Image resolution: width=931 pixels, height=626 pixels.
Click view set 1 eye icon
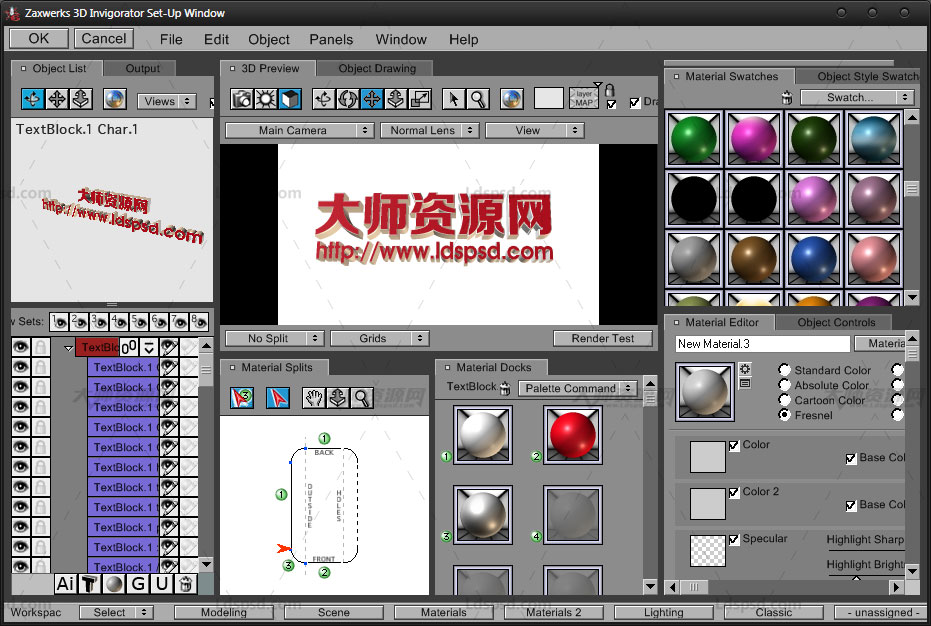(x=59, y=322)
